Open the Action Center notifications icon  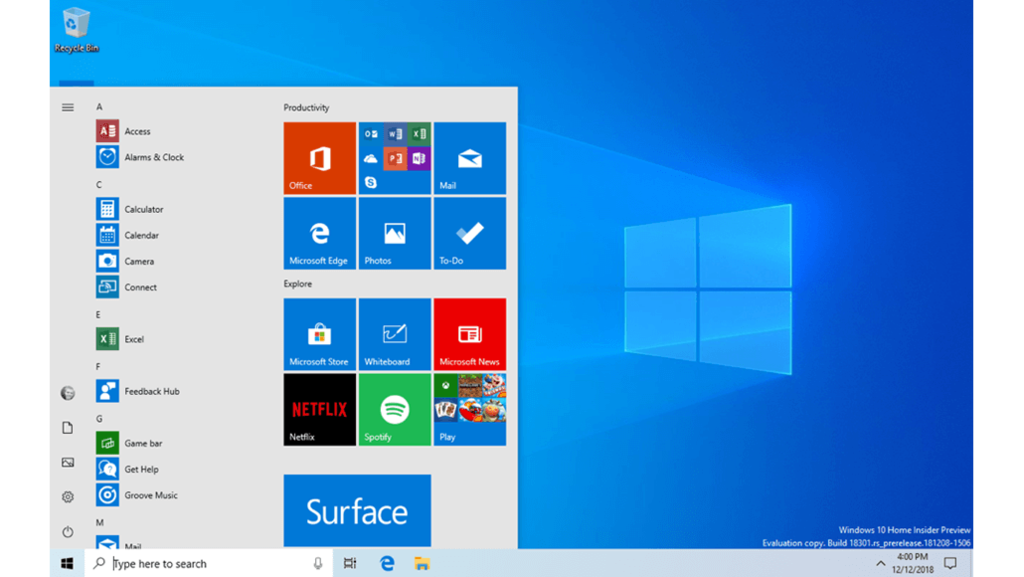tap(950, 563)
